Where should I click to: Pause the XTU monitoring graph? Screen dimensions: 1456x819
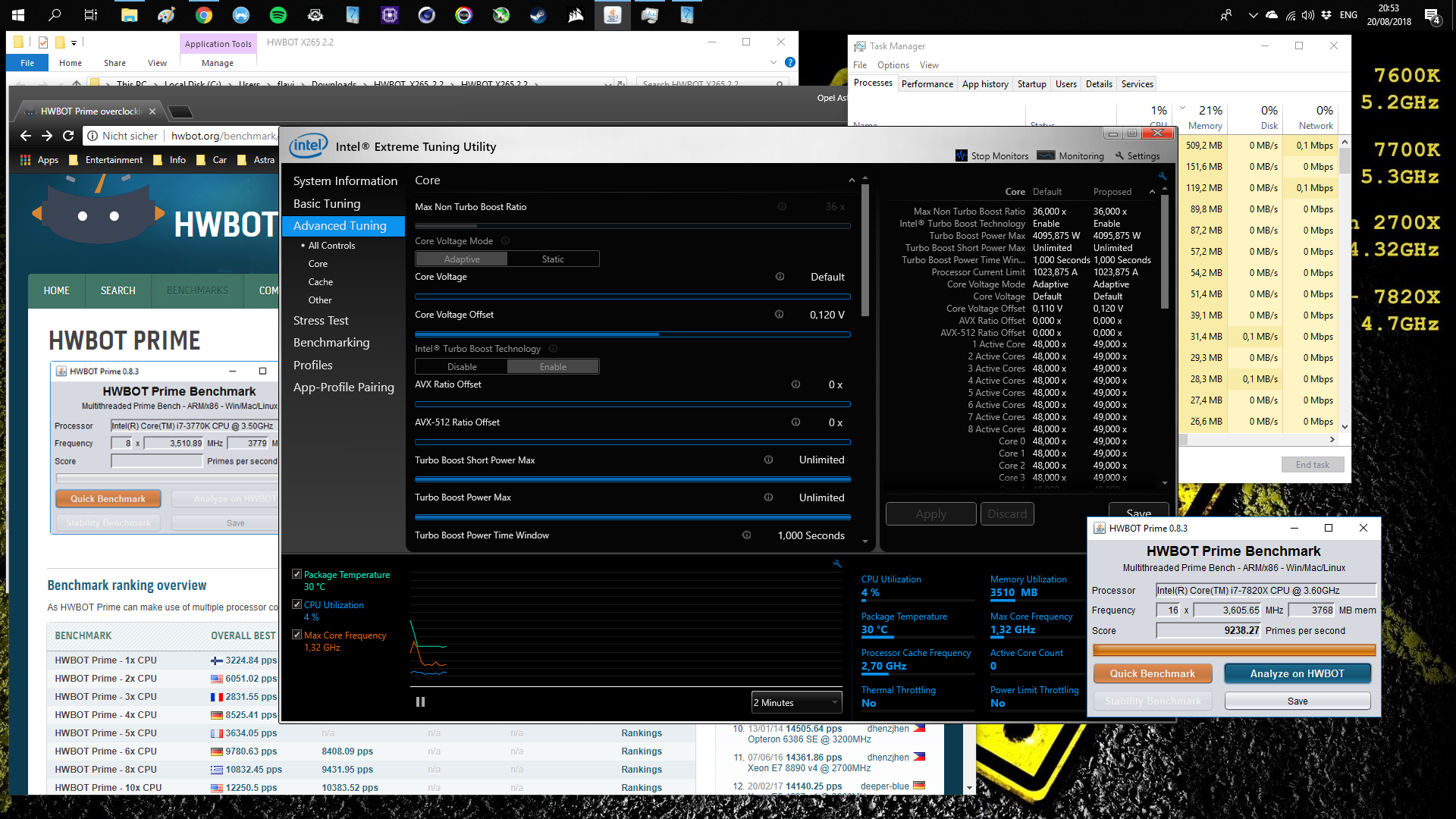coord(420,702)
